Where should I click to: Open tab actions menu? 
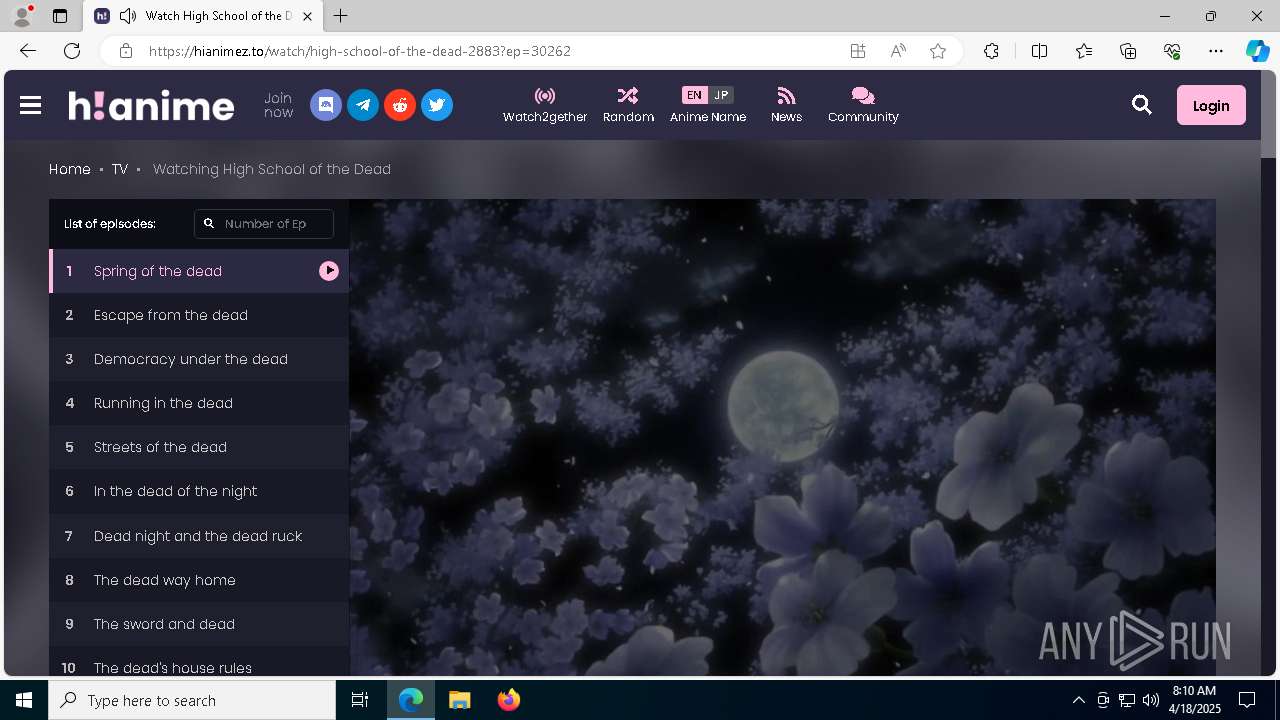click(x=60, y=16)
